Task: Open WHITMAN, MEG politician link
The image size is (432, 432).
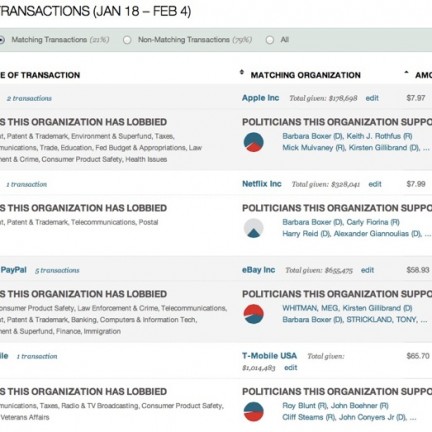Action: tap(311, 308)
